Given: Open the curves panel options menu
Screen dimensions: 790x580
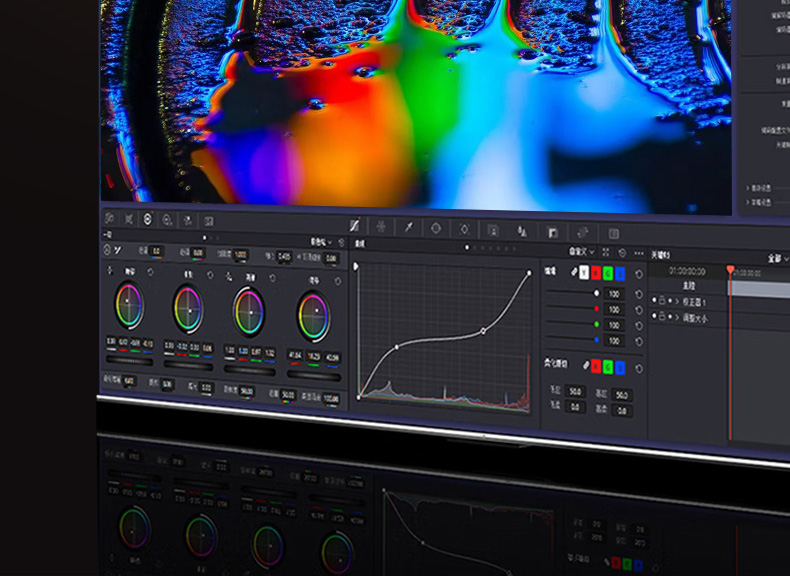Looking at the screenshot, I should 639,254.
